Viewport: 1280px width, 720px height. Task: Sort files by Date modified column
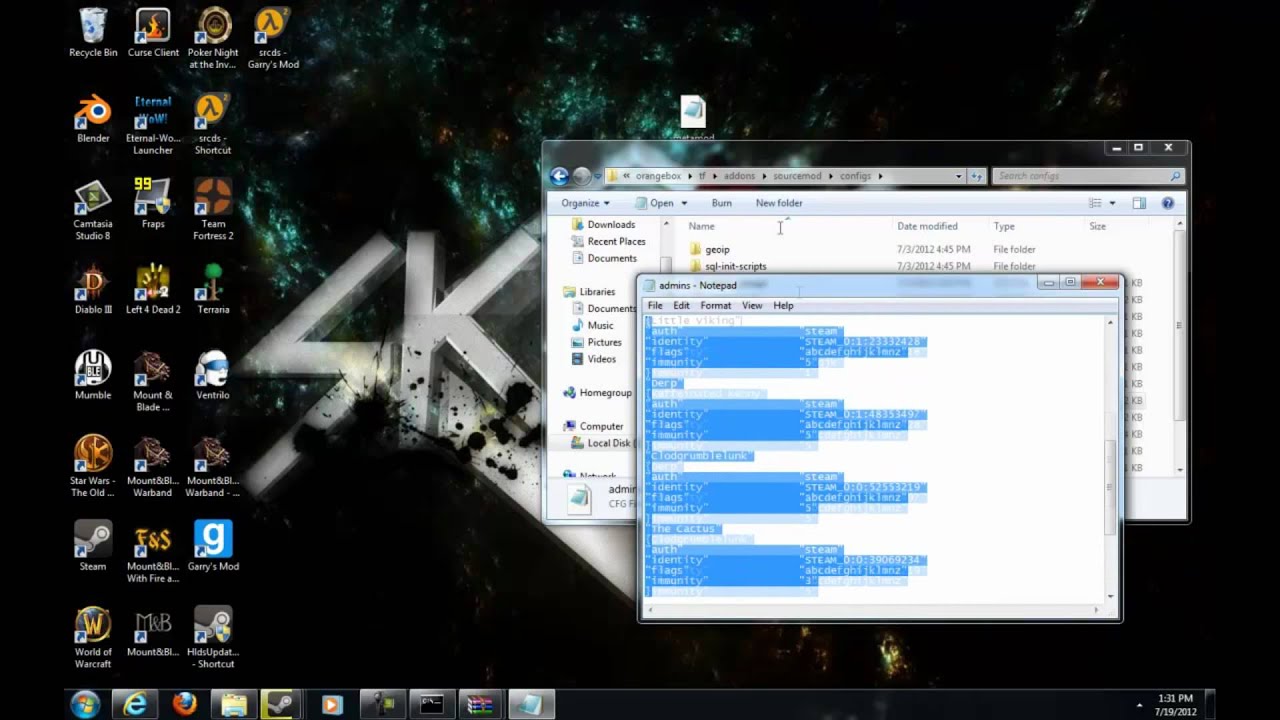pos(927,226)
